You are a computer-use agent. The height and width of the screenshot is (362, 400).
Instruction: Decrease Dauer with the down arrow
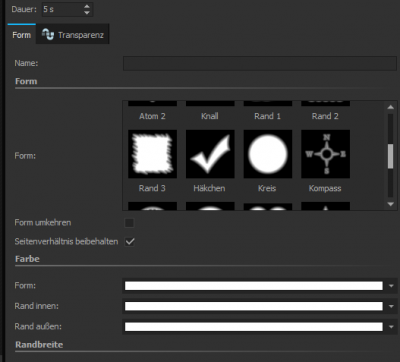pos(87,13)
